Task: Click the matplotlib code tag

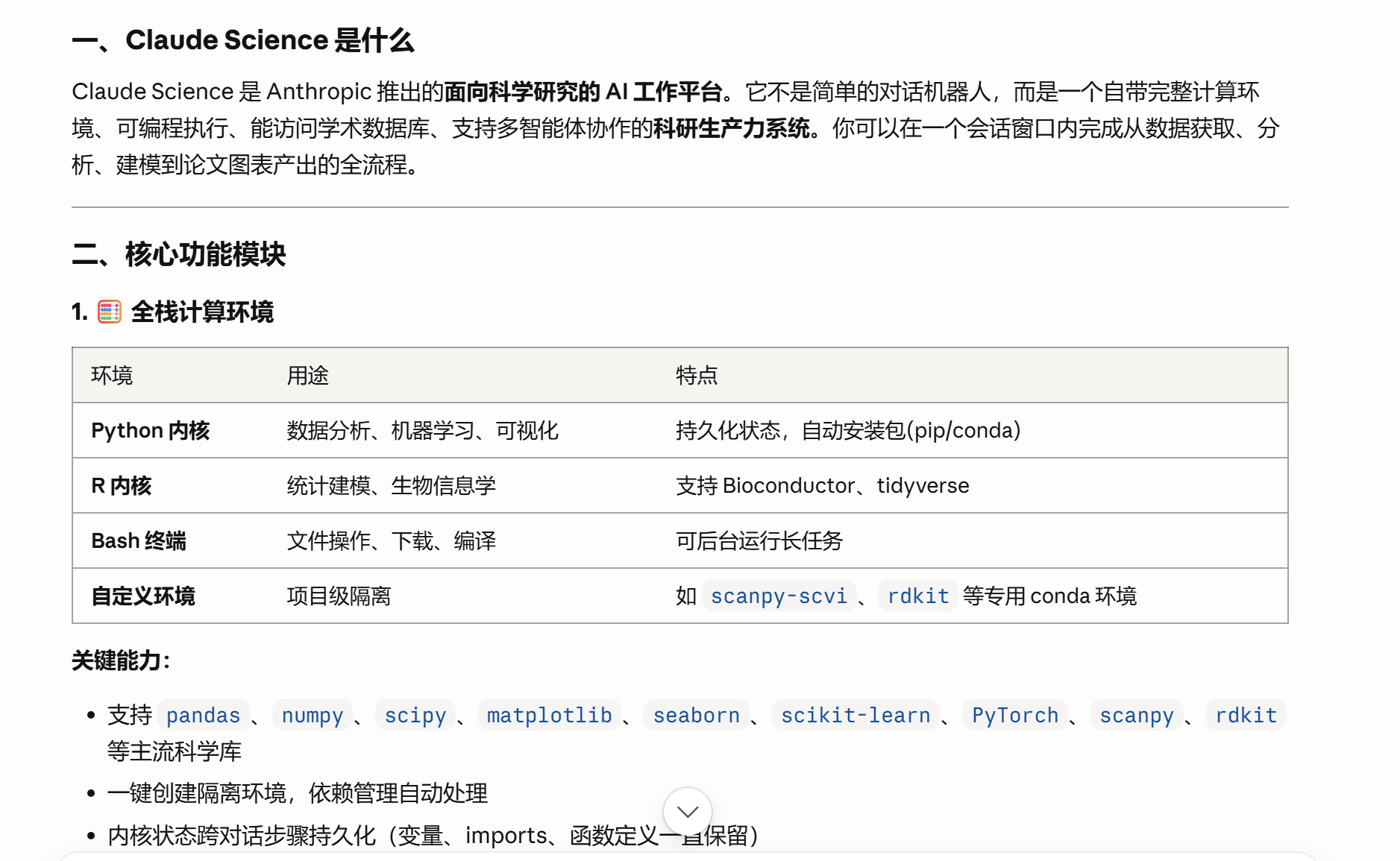Action: (549, 715)
